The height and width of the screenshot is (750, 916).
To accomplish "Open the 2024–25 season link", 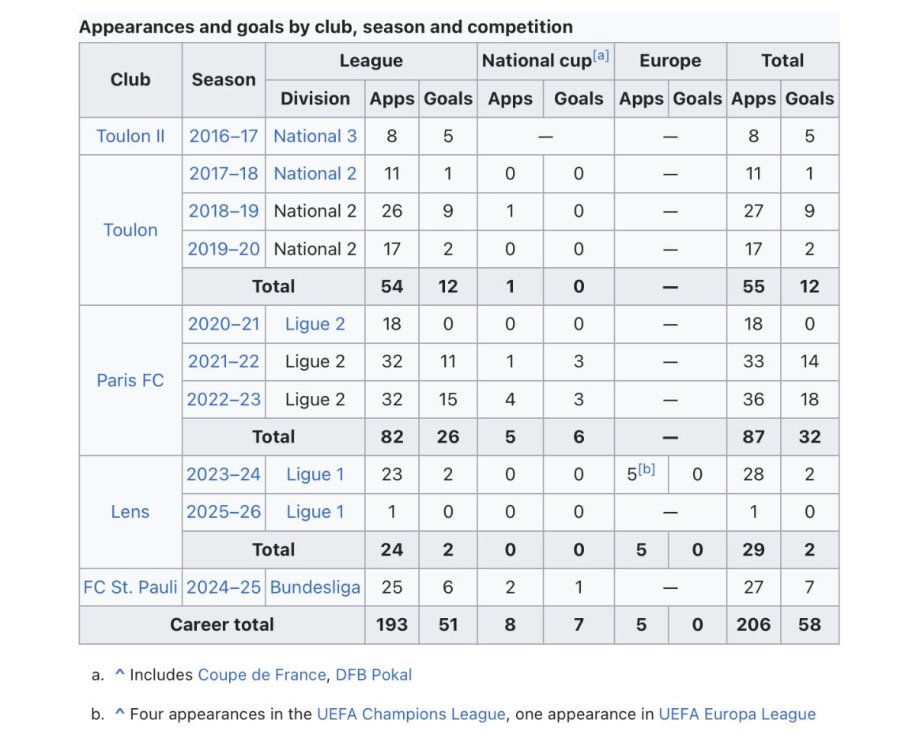I will coord(223,588).
